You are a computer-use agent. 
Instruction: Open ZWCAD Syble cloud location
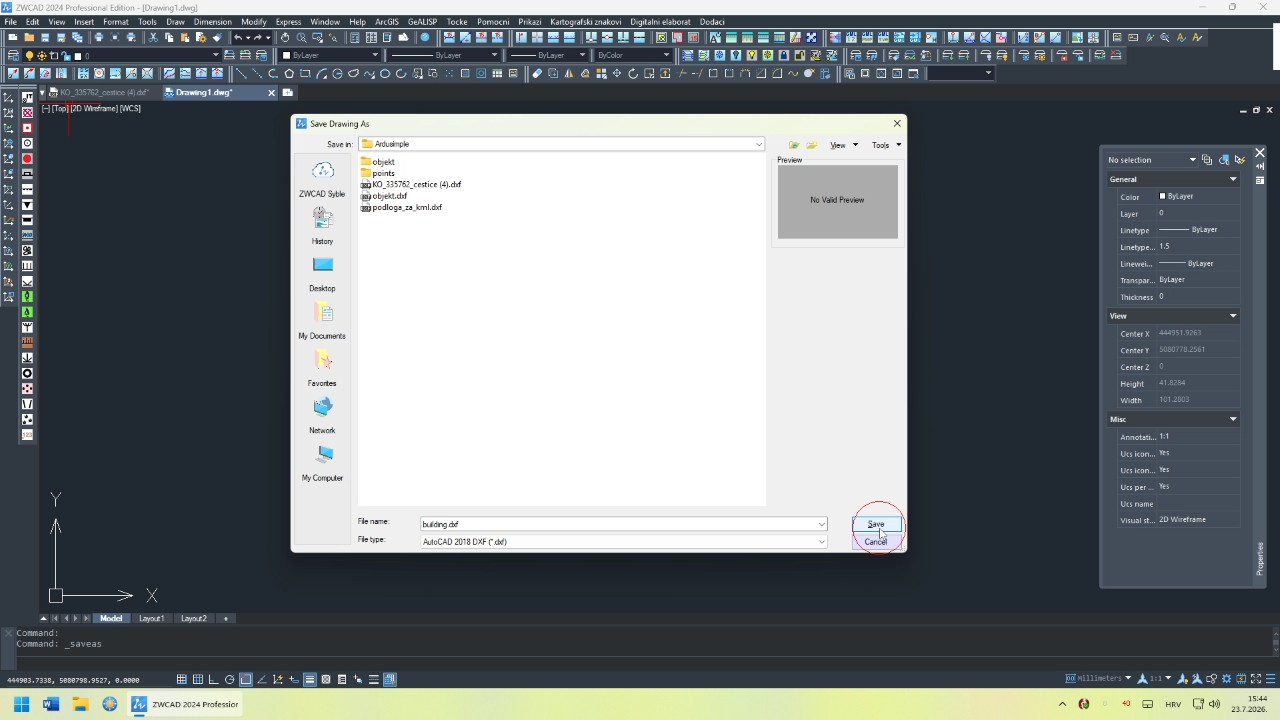322,179
